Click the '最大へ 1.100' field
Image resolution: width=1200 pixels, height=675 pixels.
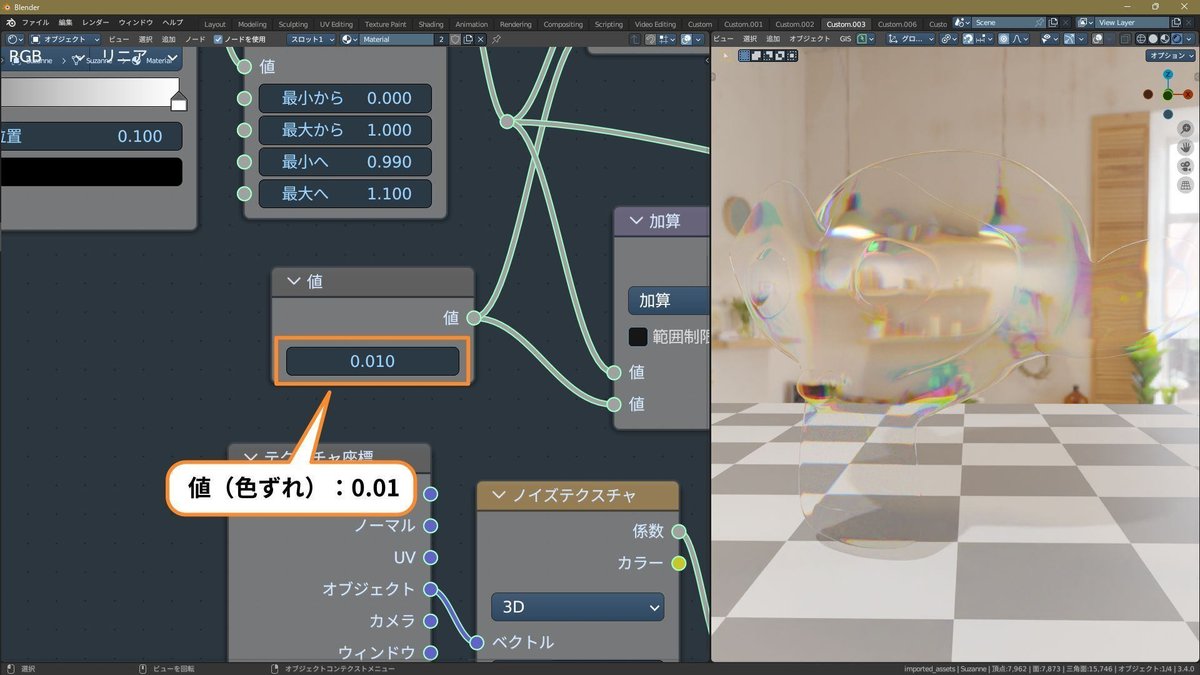(345, 194)
